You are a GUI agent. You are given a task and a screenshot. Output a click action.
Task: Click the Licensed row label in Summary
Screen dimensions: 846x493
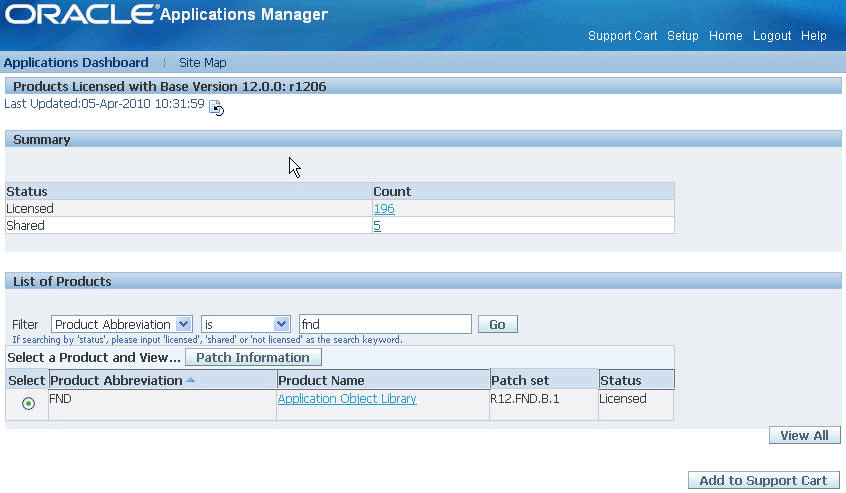[30, 209]
